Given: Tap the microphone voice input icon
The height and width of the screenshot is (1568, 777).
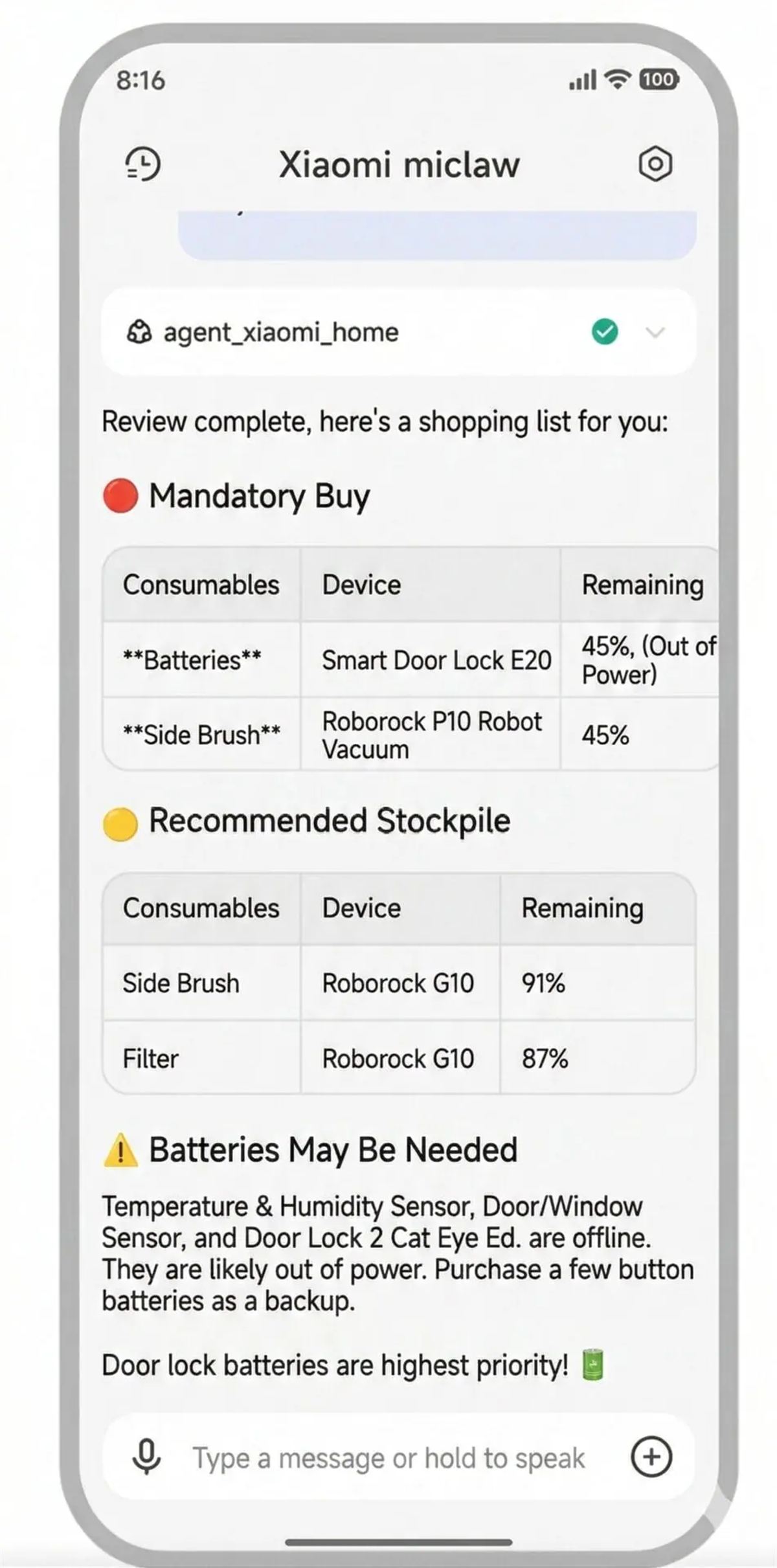Looking at the screenshot, I should (147, 1457).
